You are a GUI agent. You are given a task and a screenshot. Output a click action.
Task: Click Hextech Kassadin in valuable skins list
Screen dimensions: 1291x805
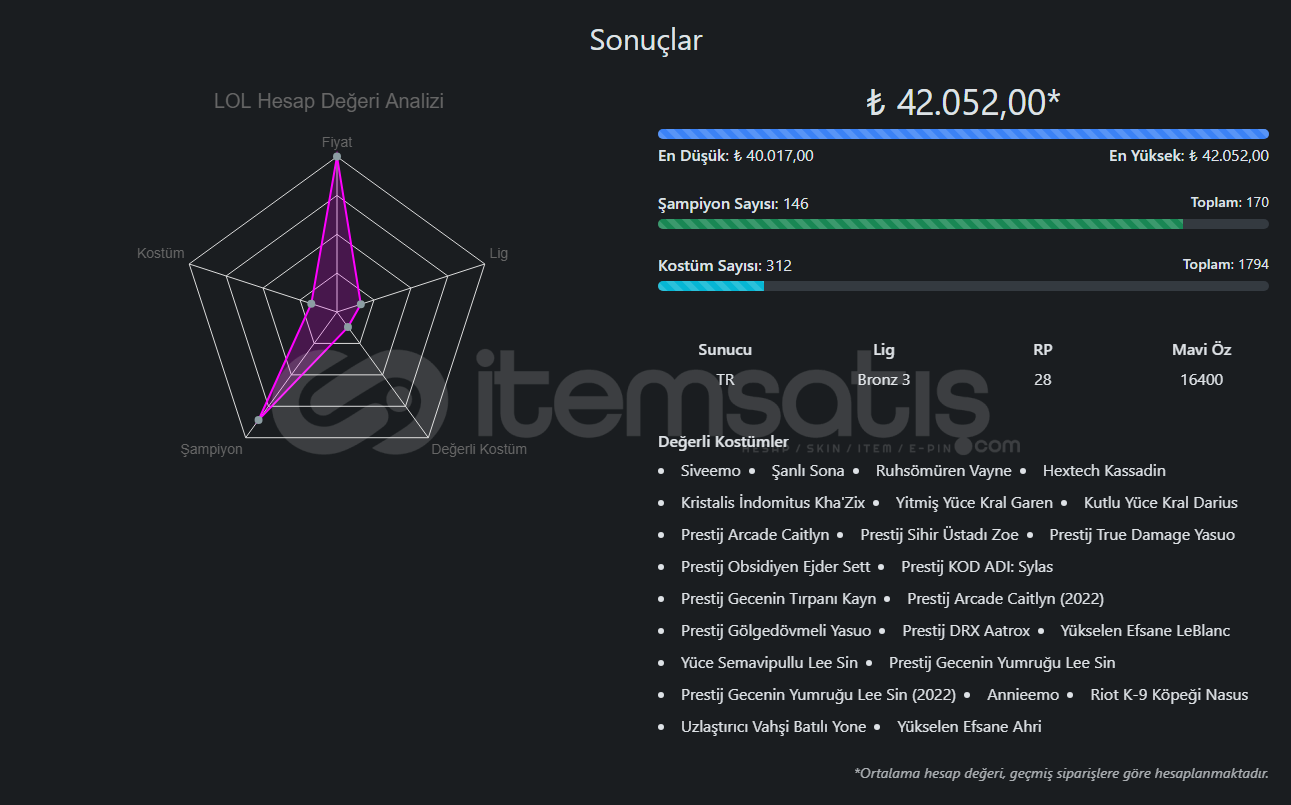click(1104, 471)
